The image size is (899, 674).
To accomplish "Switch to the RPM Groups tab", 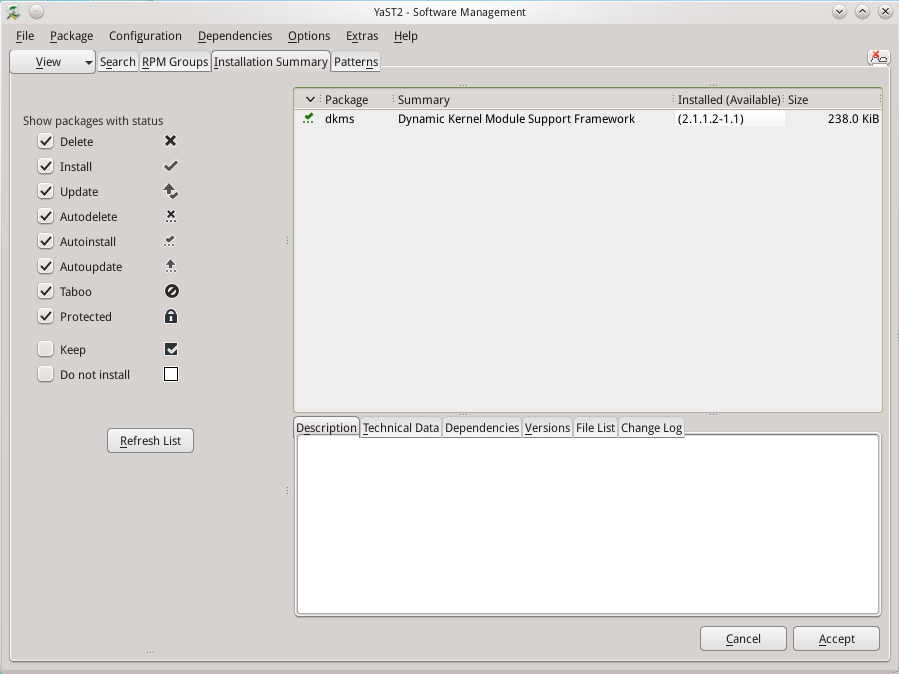I will pyautogui.click(x=175, y=62).
